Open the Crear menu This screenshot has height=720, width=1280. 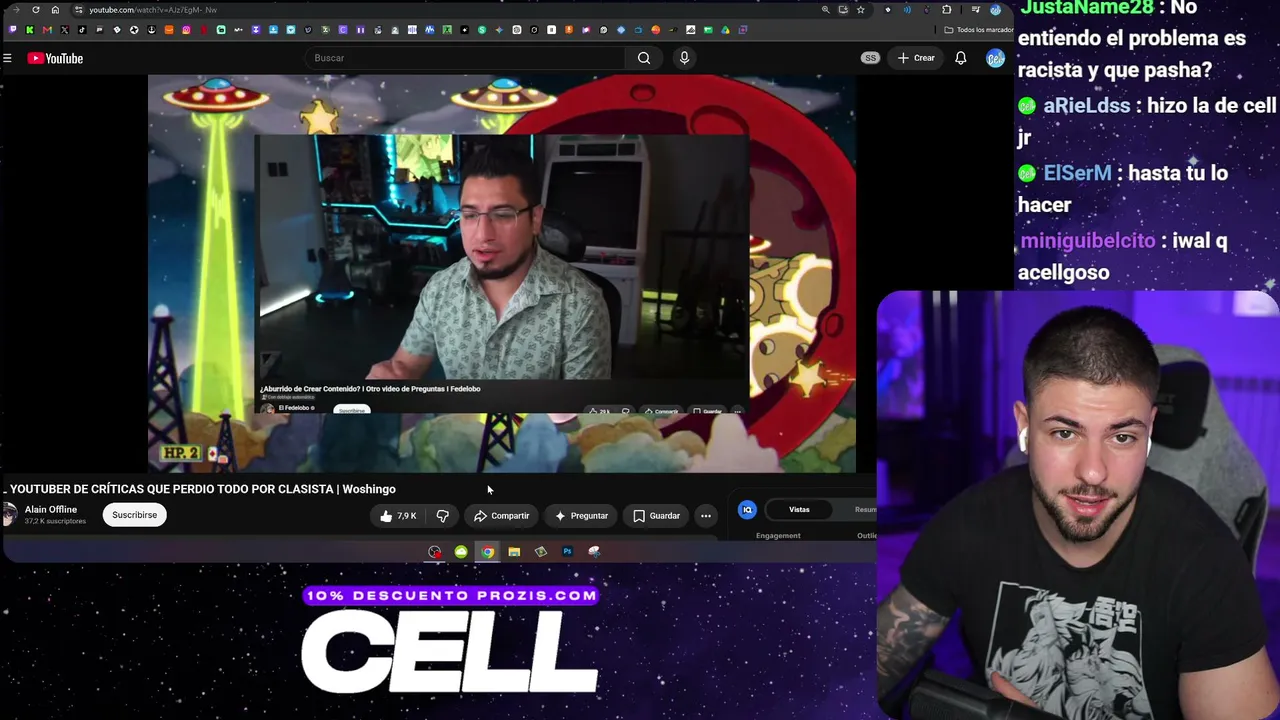pos(916,58)
